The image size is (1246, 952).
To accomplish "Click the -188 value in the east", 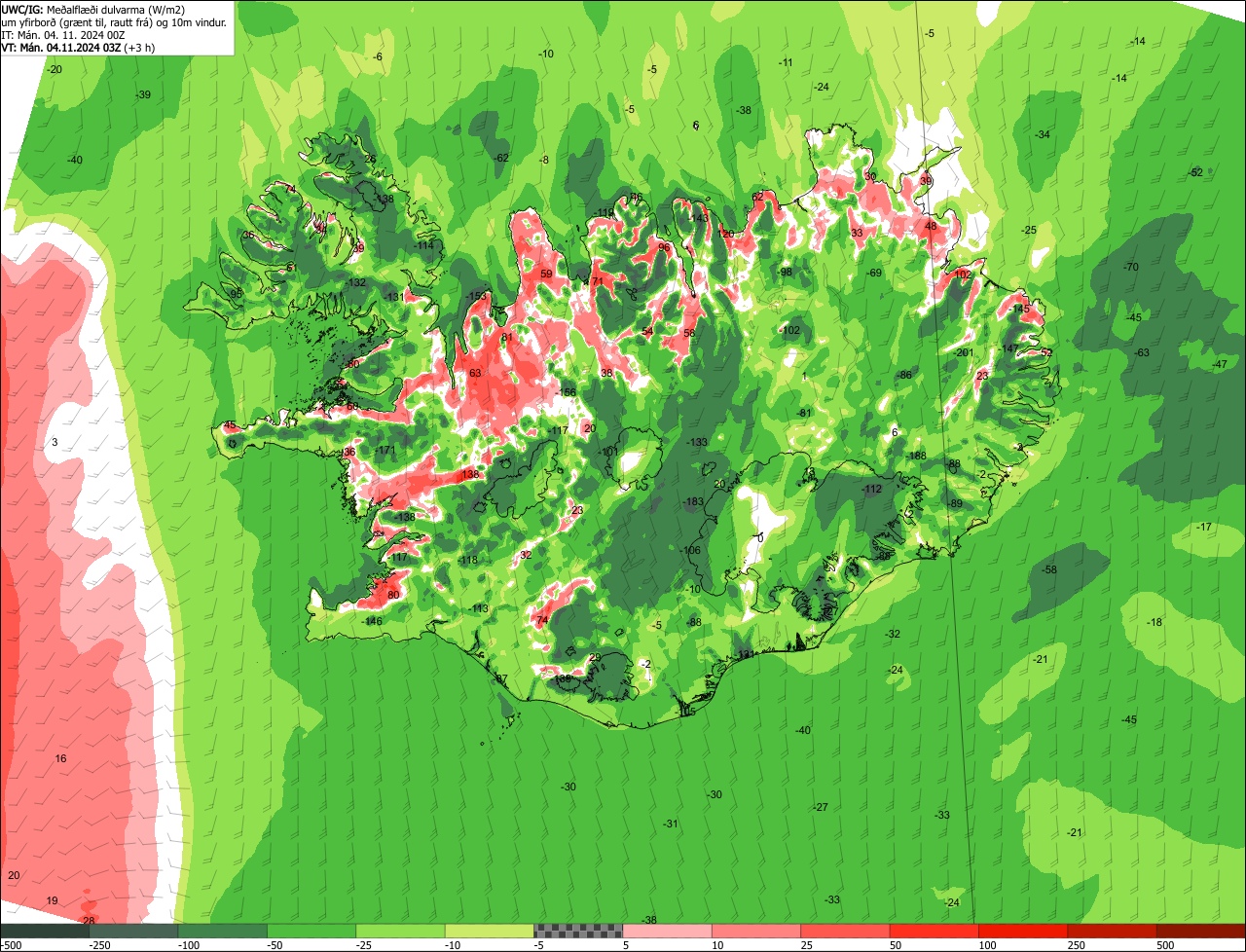I will [917, 456].
